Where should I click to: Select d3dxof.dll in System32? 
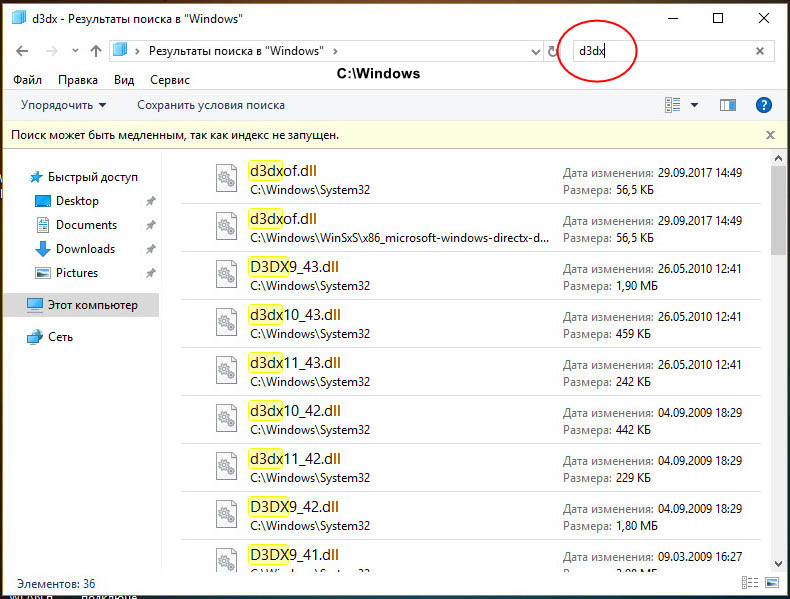click(x=471, y=179)
